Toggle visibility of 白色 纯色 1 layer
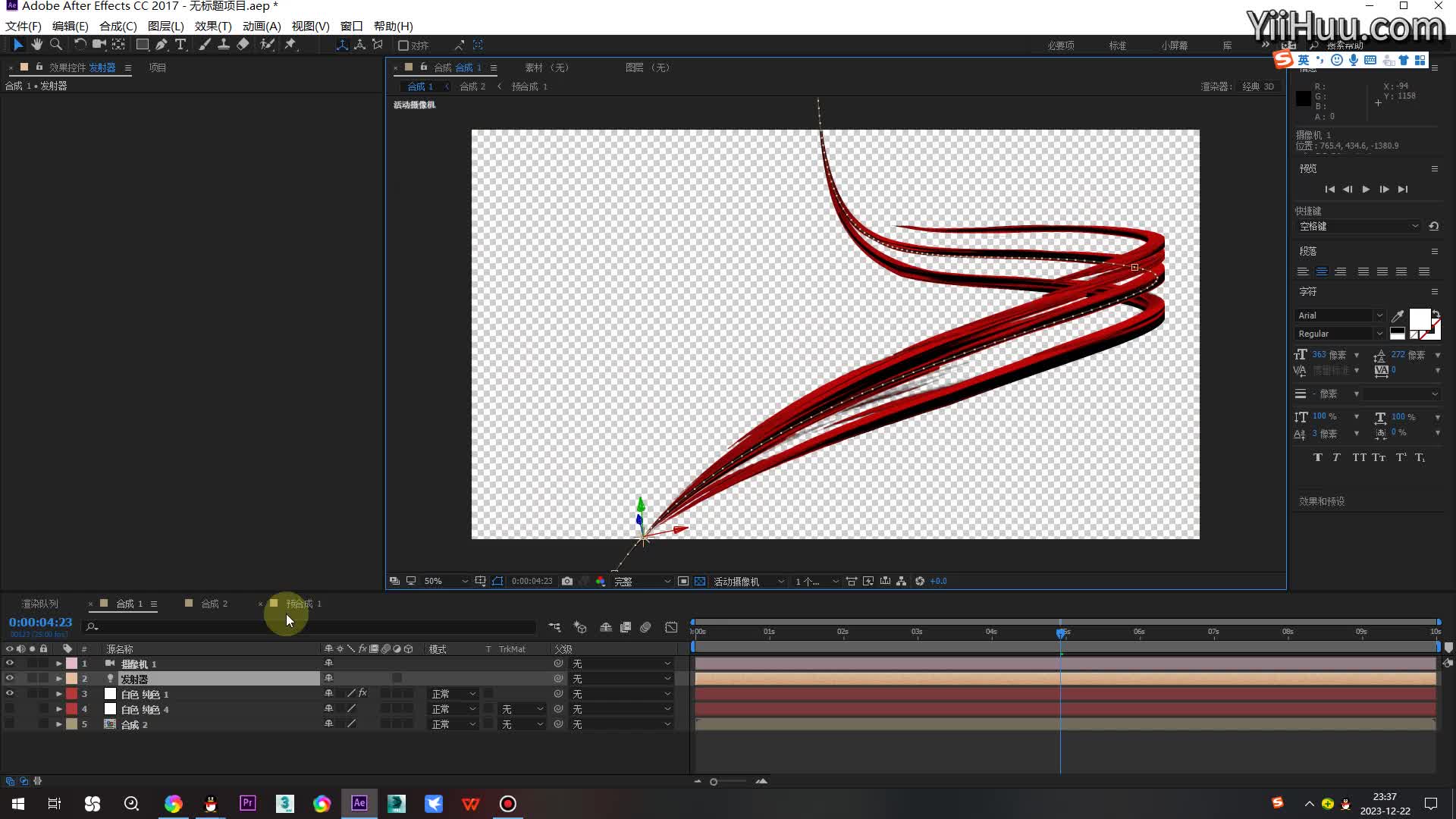1456x819 pixels. click(9, 694)
